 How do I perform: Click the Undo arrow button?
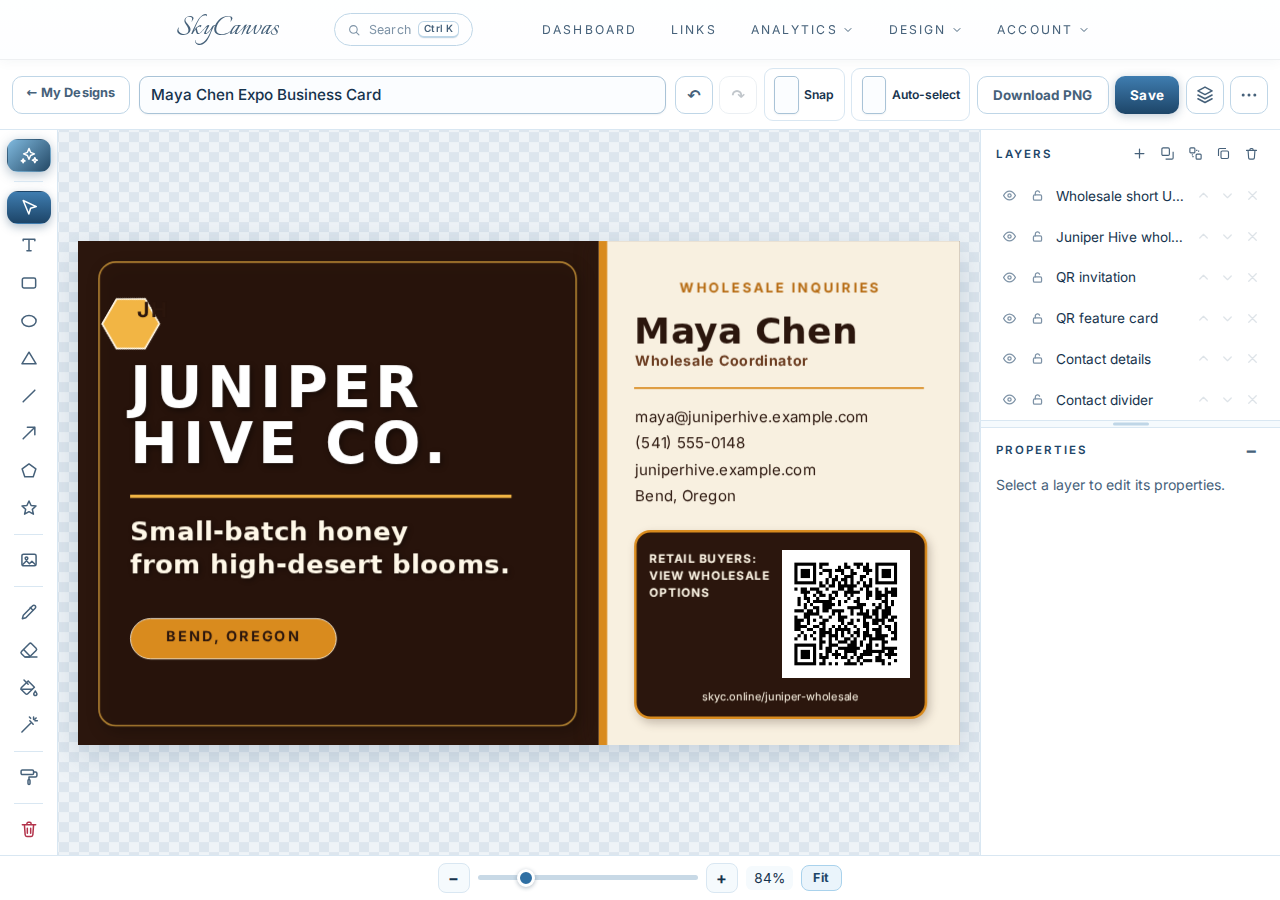coord(694,95)
